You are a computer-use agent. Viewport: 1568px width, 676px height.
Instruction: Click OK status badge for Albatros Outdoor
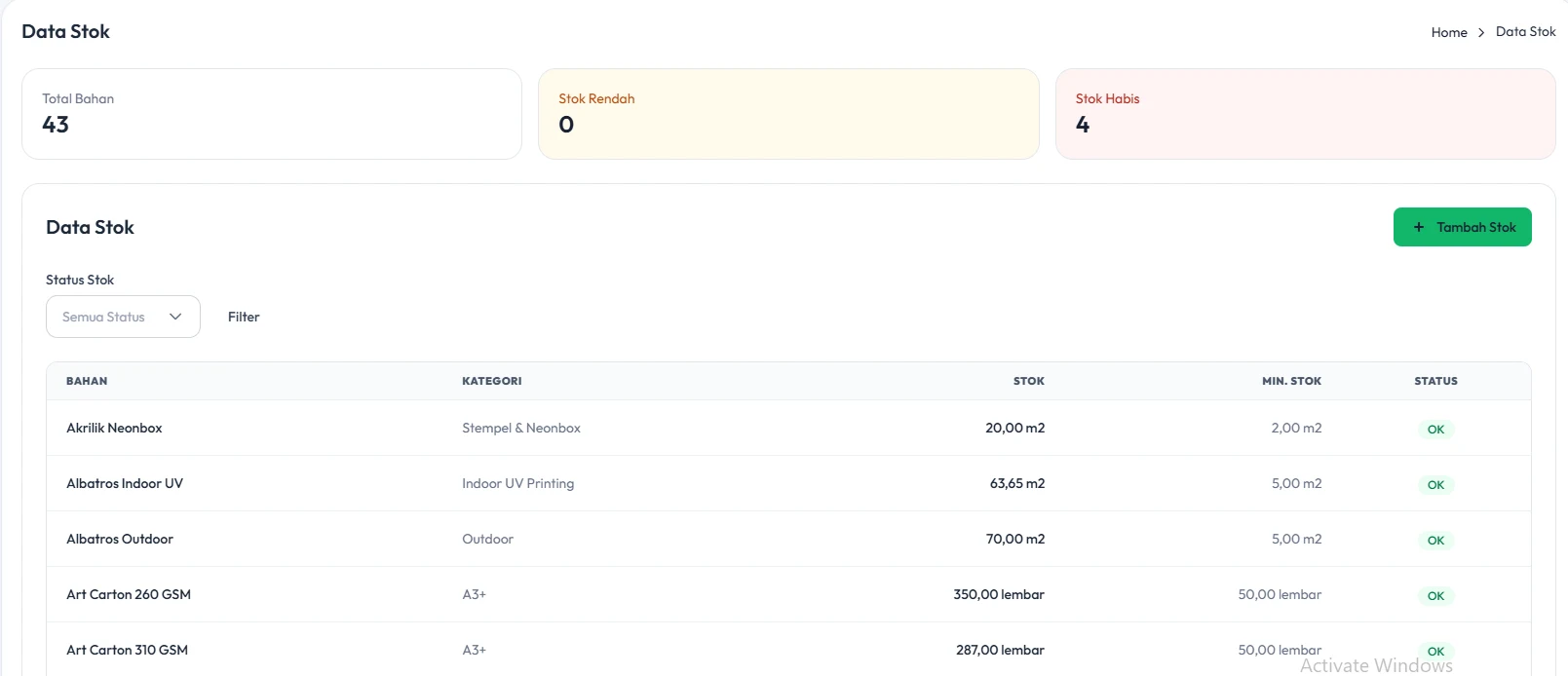pos(1435,541)
